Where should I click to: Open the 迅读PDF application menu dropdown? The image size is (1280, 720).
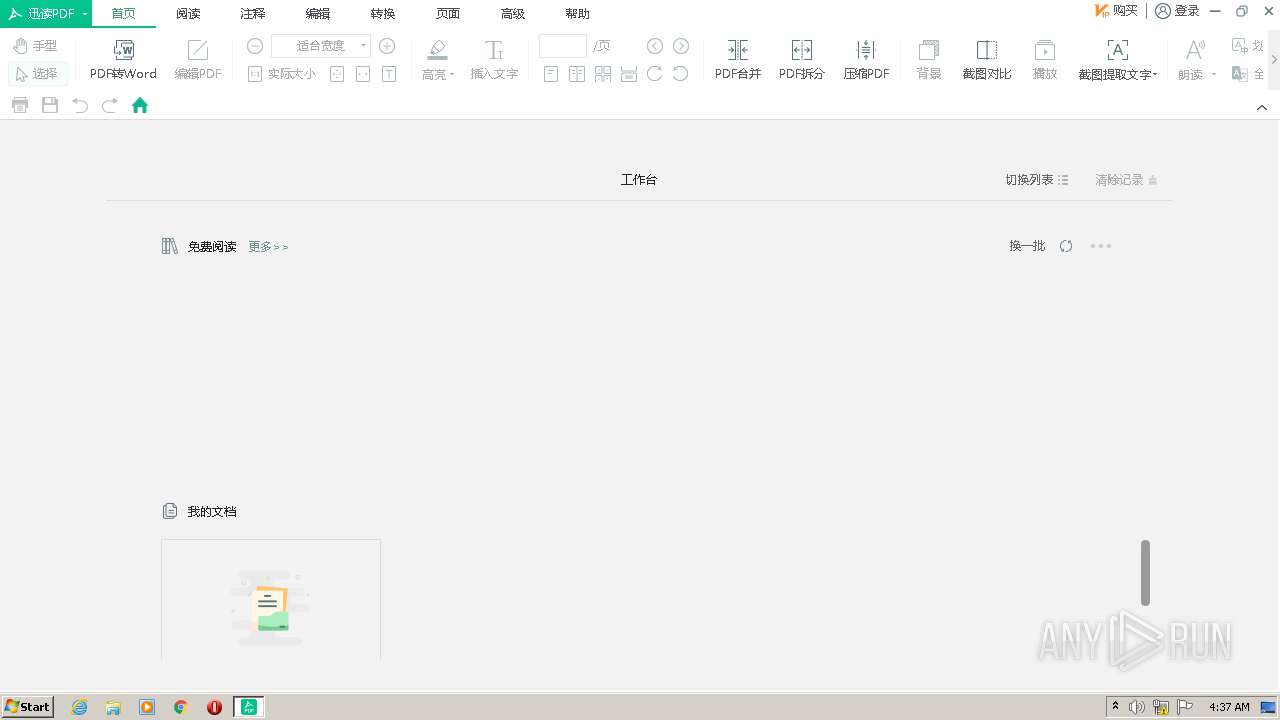[85, 13]
